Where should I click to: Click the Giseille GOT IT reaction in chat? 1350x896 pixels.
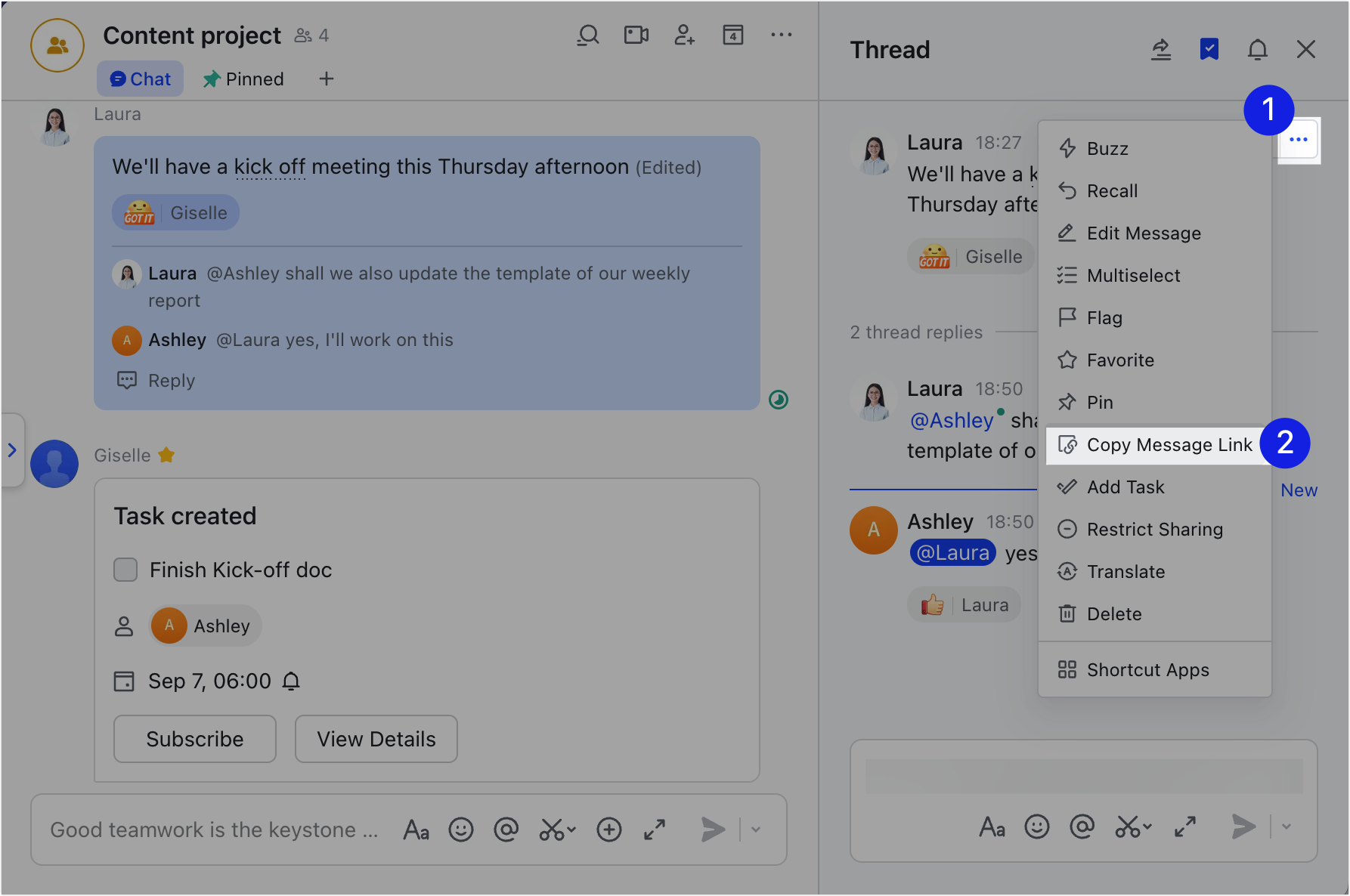pyautogui.click(x=175, y=213)
